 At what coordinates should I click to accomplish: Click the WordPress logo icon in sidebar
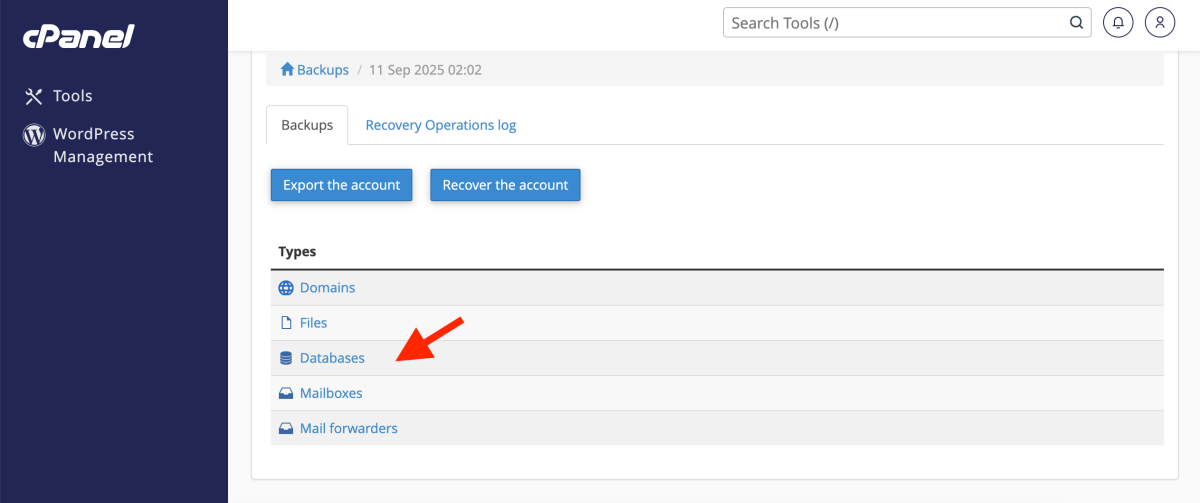pyautogui.click(x=34, y=134)
